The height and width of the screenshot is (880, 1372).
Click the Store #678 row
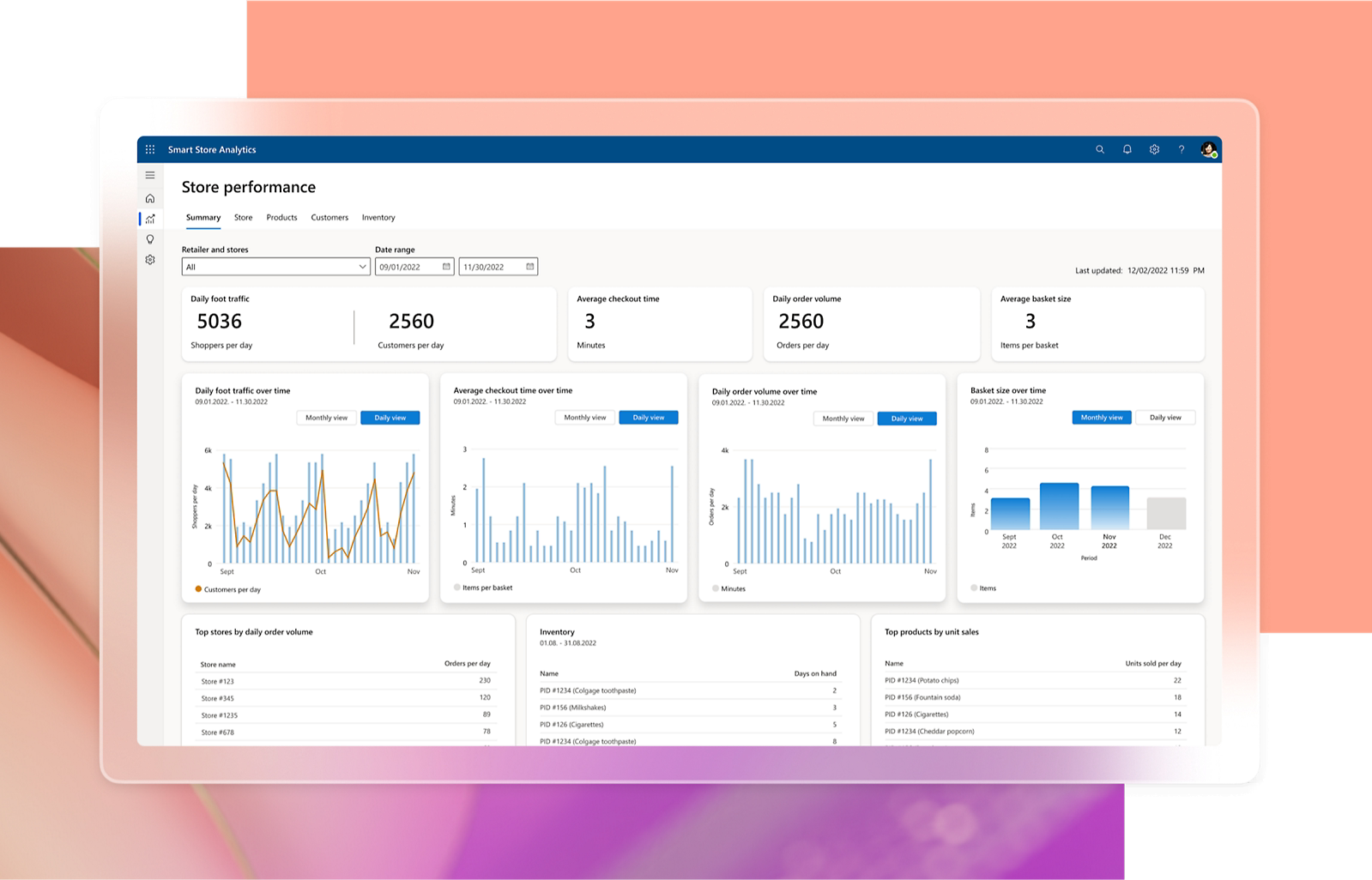(x=346, y=732)
